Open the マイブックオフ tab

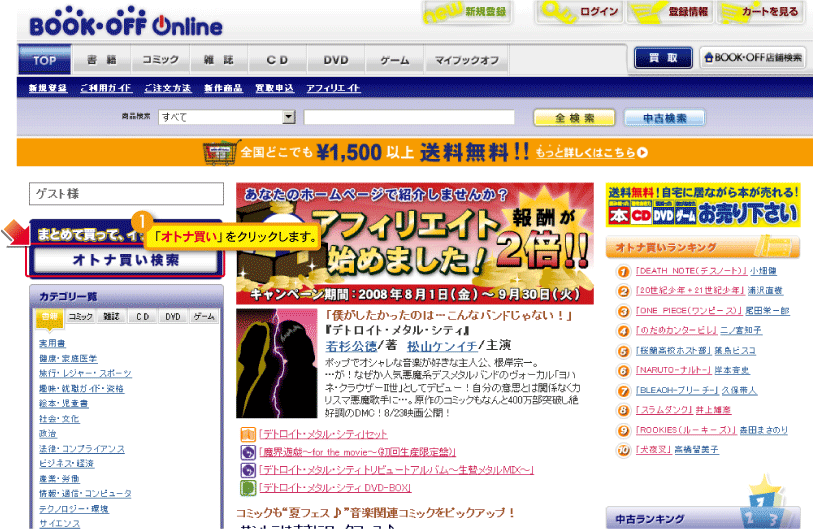point(466,60)
